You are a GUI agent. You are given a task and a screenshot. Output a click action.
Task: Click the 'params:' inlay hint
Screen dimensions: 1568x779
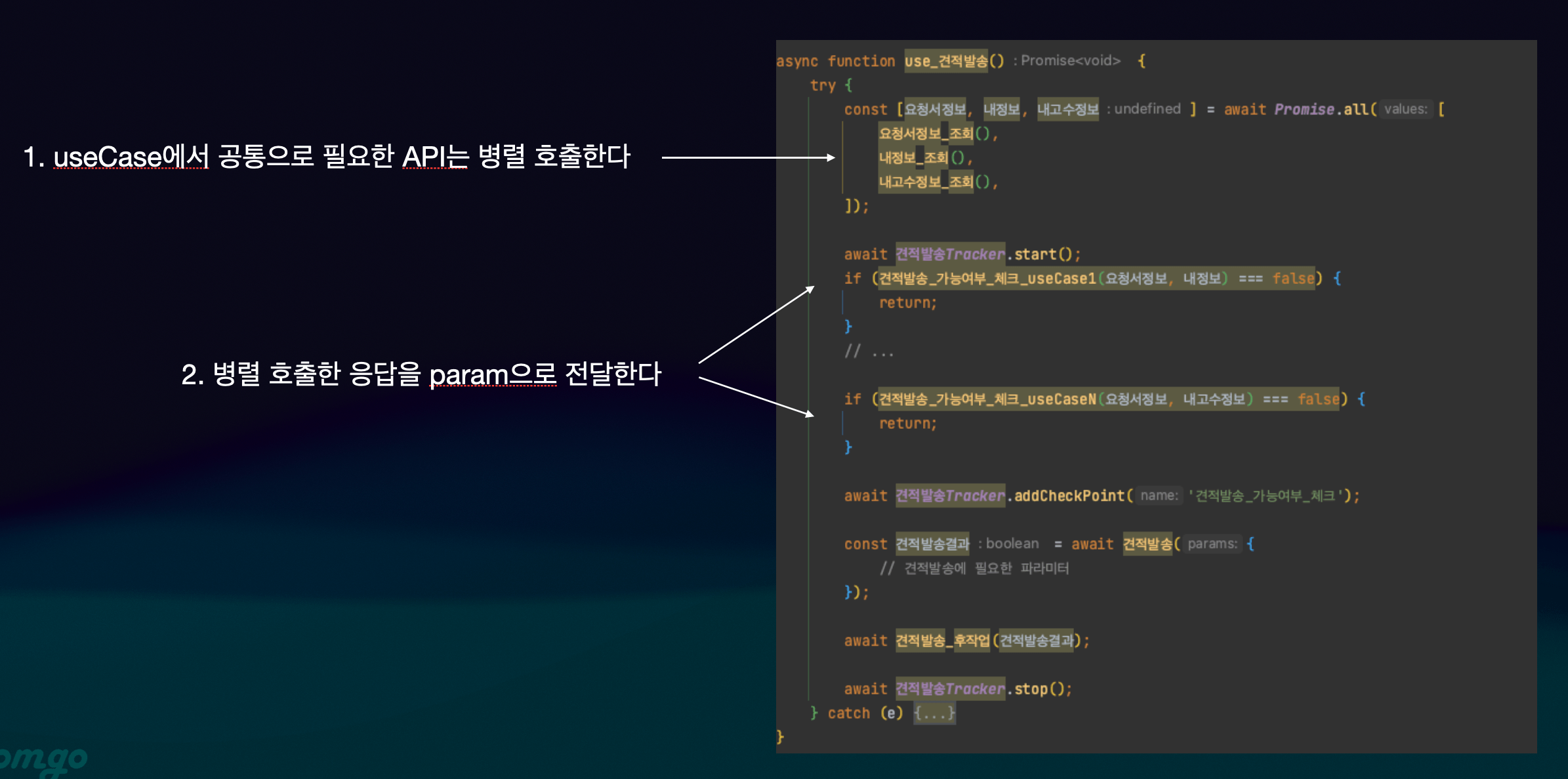[1212, 544]
